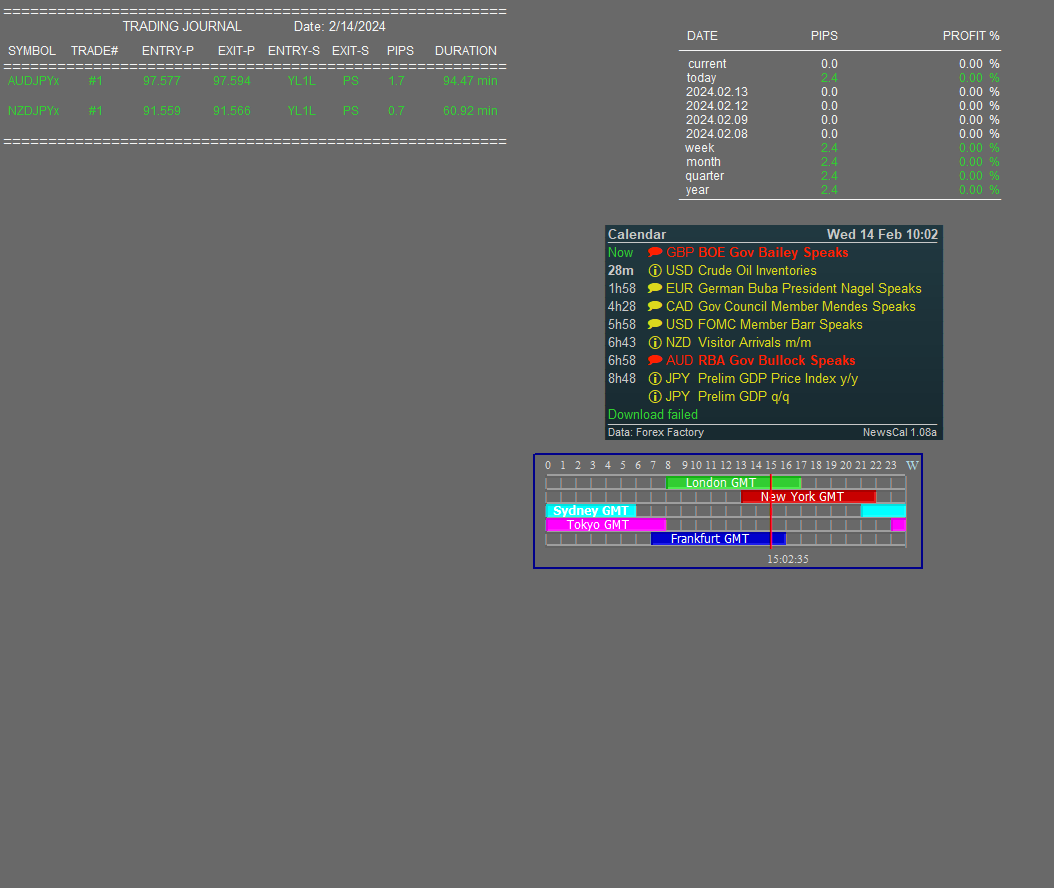Image resolution: width=1054 pixels, height=888 pixels.
Task: Select the RBA Gov Bullock Speaks event
Action: coord(776,361)
